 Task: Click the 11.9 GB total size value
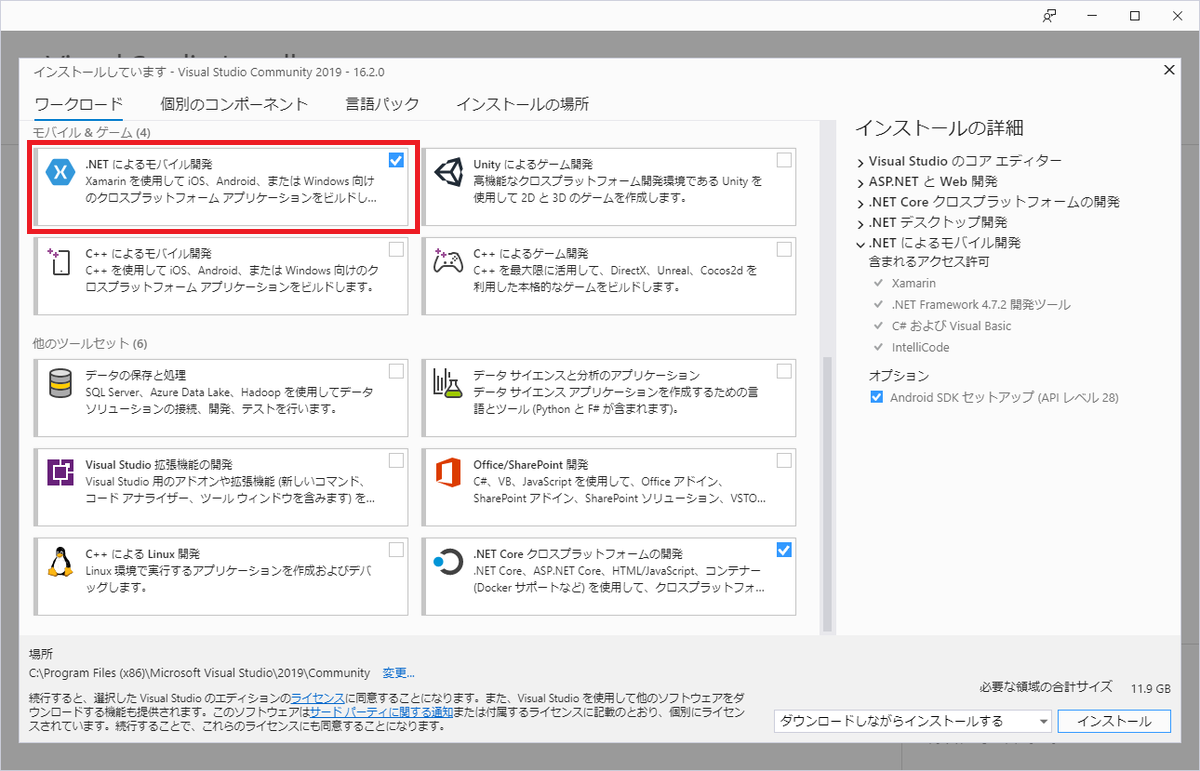tap(1150, 689)
